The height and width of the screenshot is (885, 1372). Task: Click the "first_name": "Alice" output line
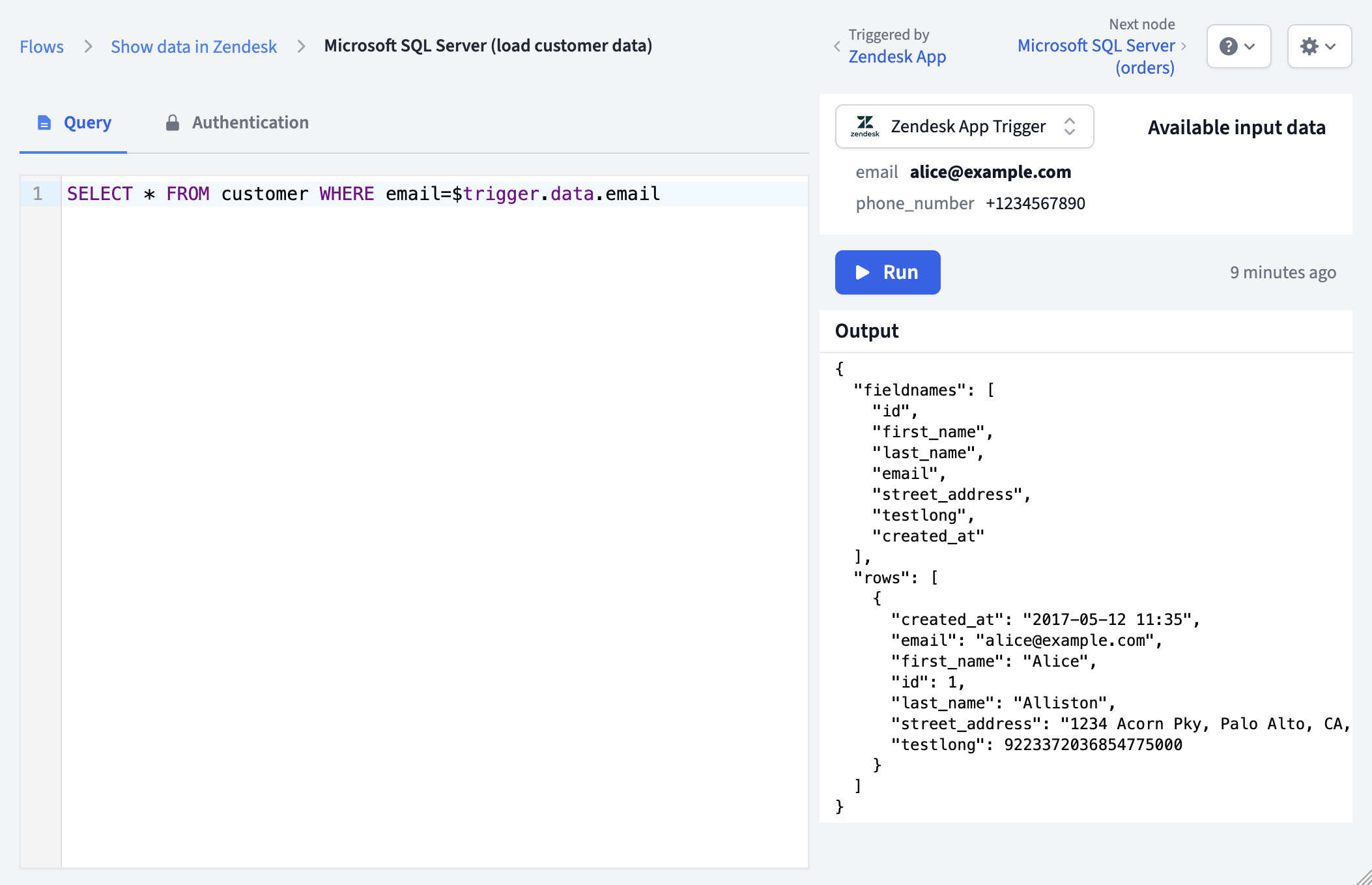[993, 661]
